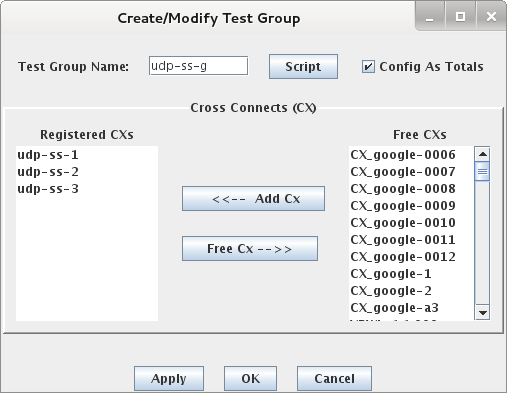Select CX_google-a3 in Free CXs

pyautogui.click(x=411, y=308)
